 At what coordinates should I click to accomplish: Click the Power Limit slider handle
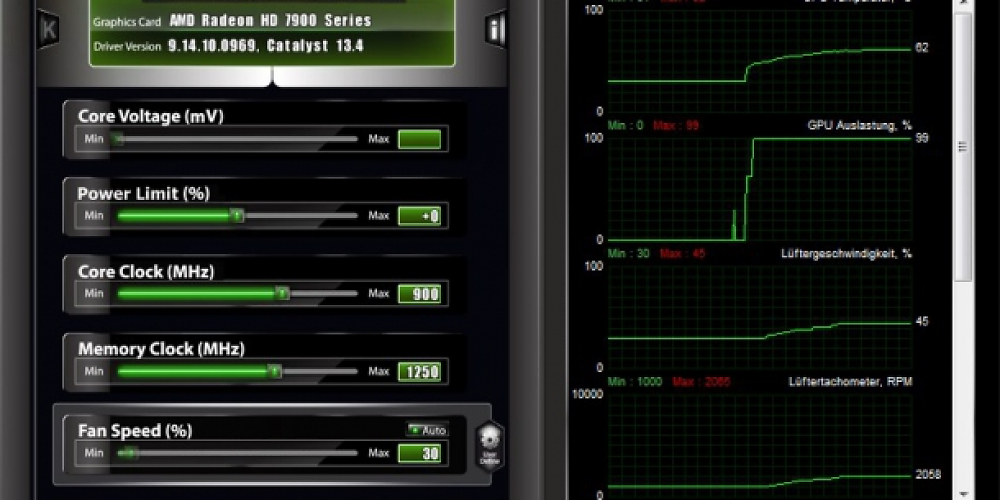click(x=237, y=216)
